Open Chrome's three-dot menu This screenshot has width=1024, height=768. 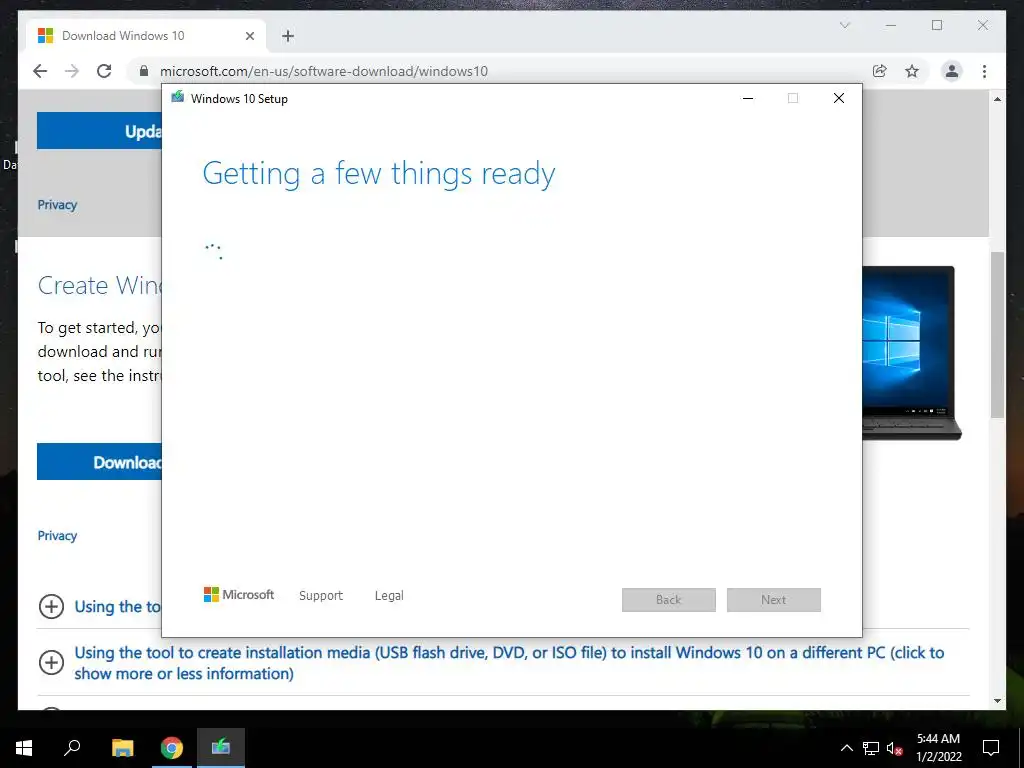(x=984, y=71)
